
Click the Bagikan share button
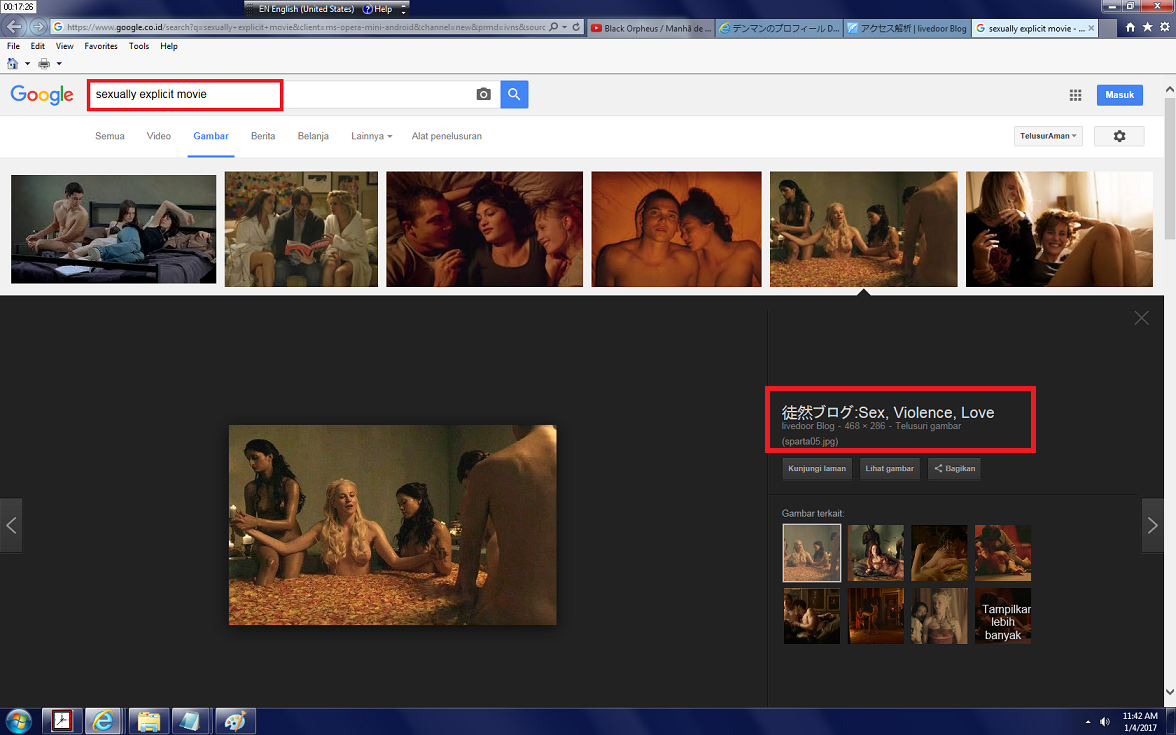[x=954, y=469]
